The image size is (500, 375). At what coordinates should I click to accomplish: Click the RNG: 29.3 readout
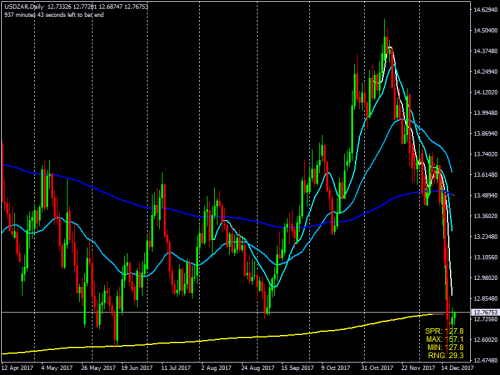click(445, 355)
